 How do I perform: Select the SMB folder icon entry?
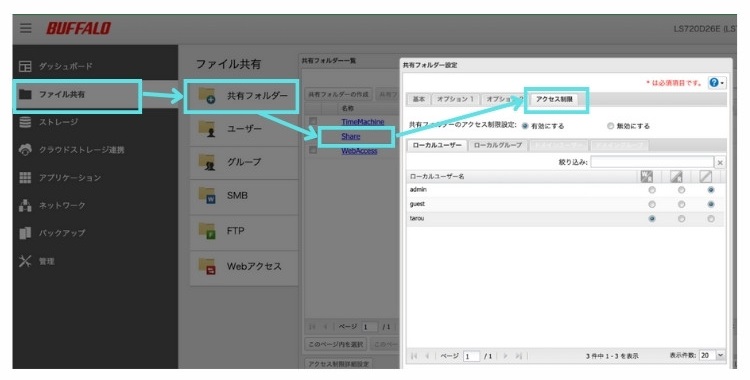pos(243,196)
